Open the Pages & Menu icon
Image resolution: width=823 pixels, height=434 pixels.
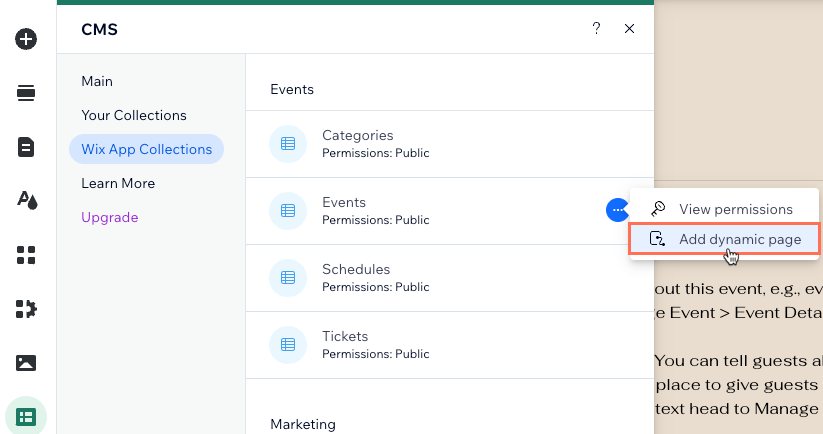pos(26,147)
